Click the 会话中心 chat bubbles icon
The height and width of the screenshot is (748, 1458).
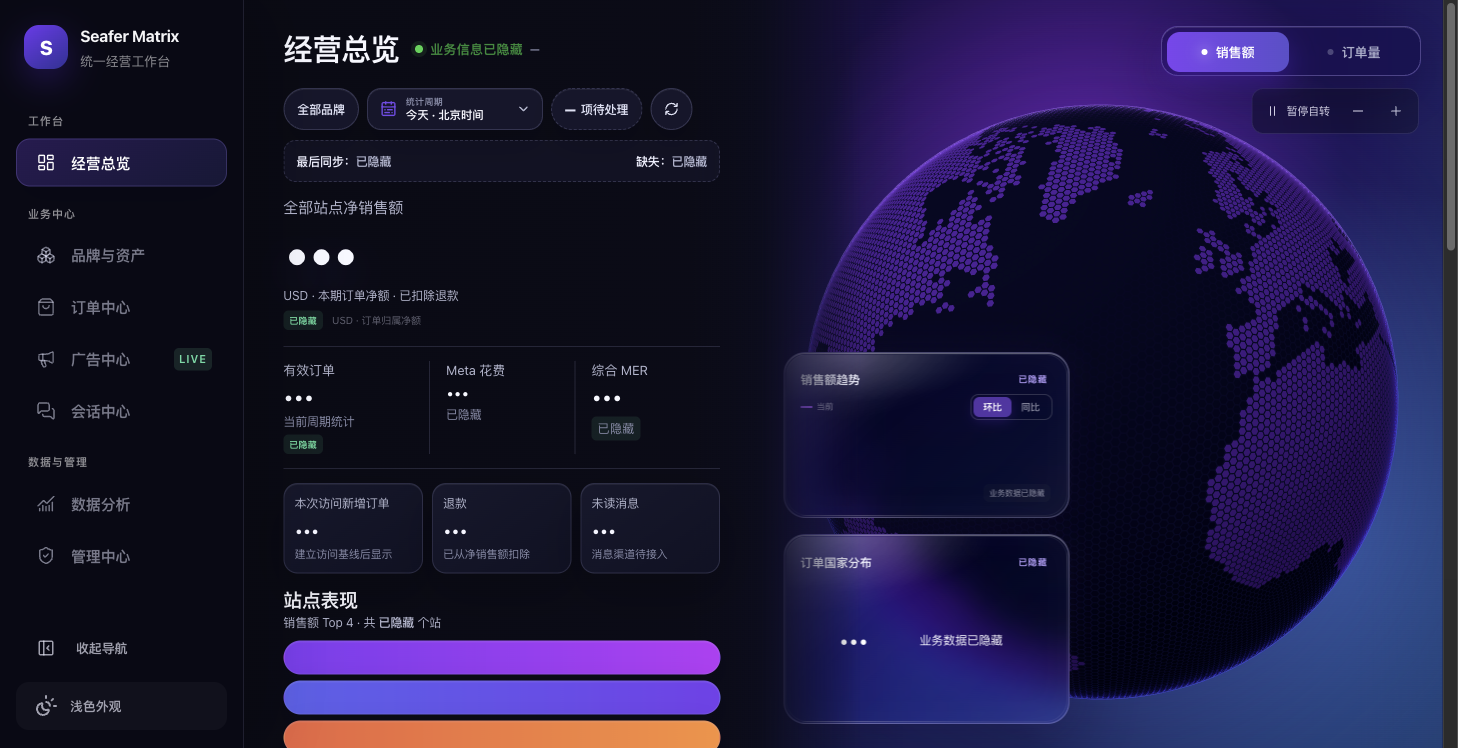[x=46, y=411]
